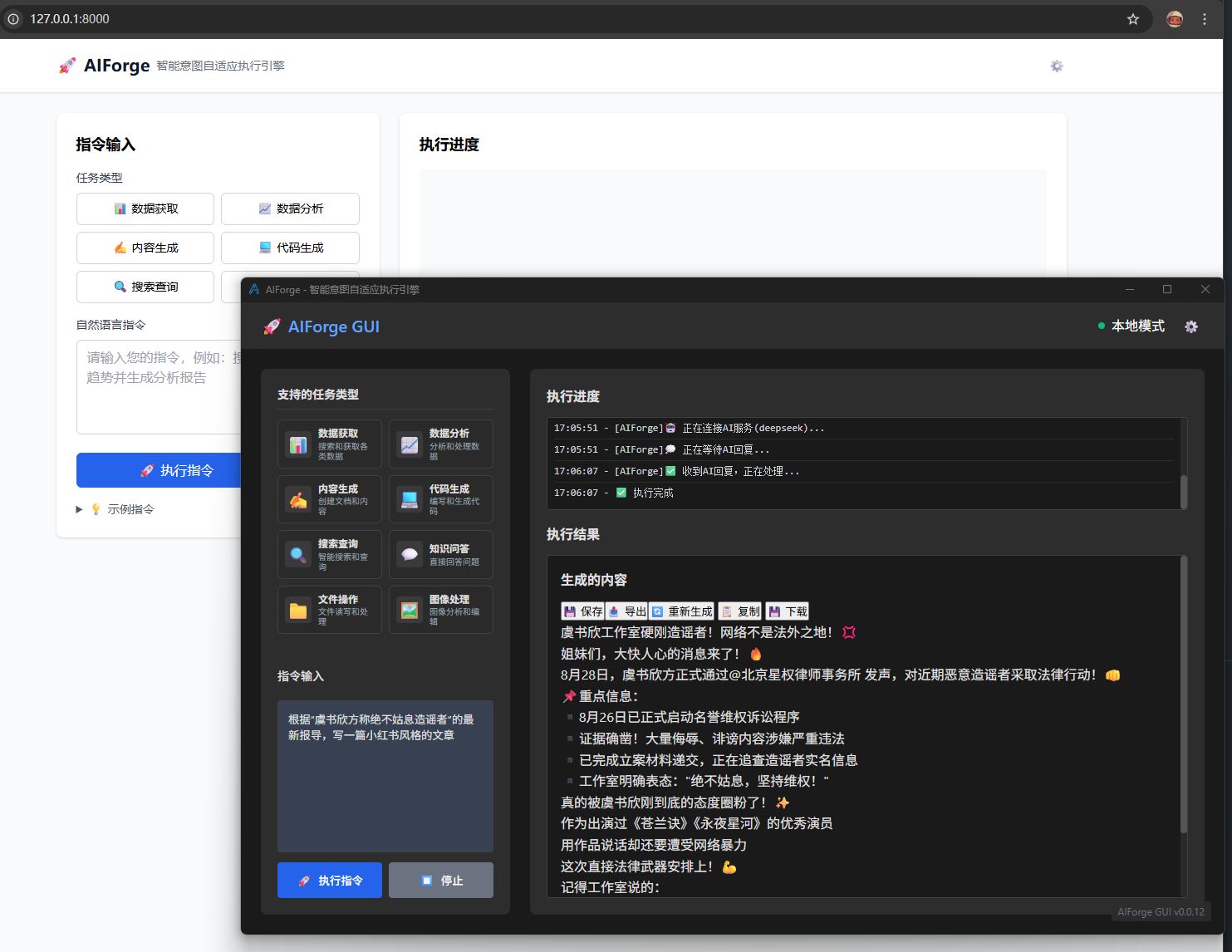Open the browser profile avatar
1232x952 pixels.
point(1174,18)
